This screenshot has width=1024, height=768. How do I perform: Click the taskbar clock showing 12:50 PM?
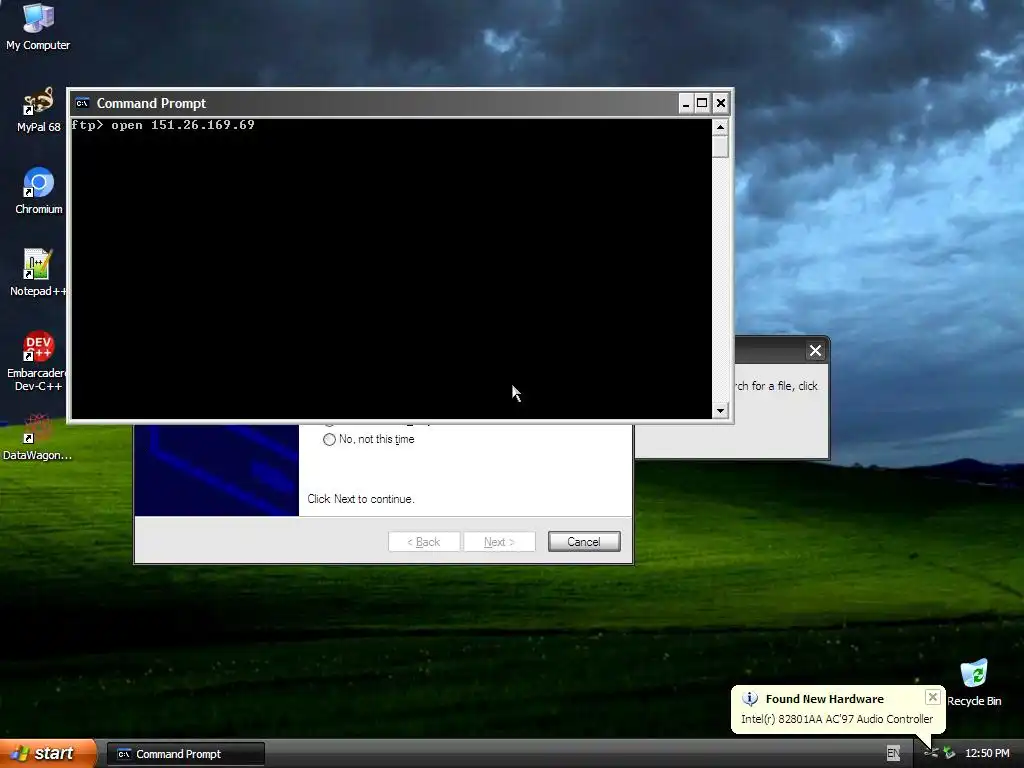click(x=987, y=754)
